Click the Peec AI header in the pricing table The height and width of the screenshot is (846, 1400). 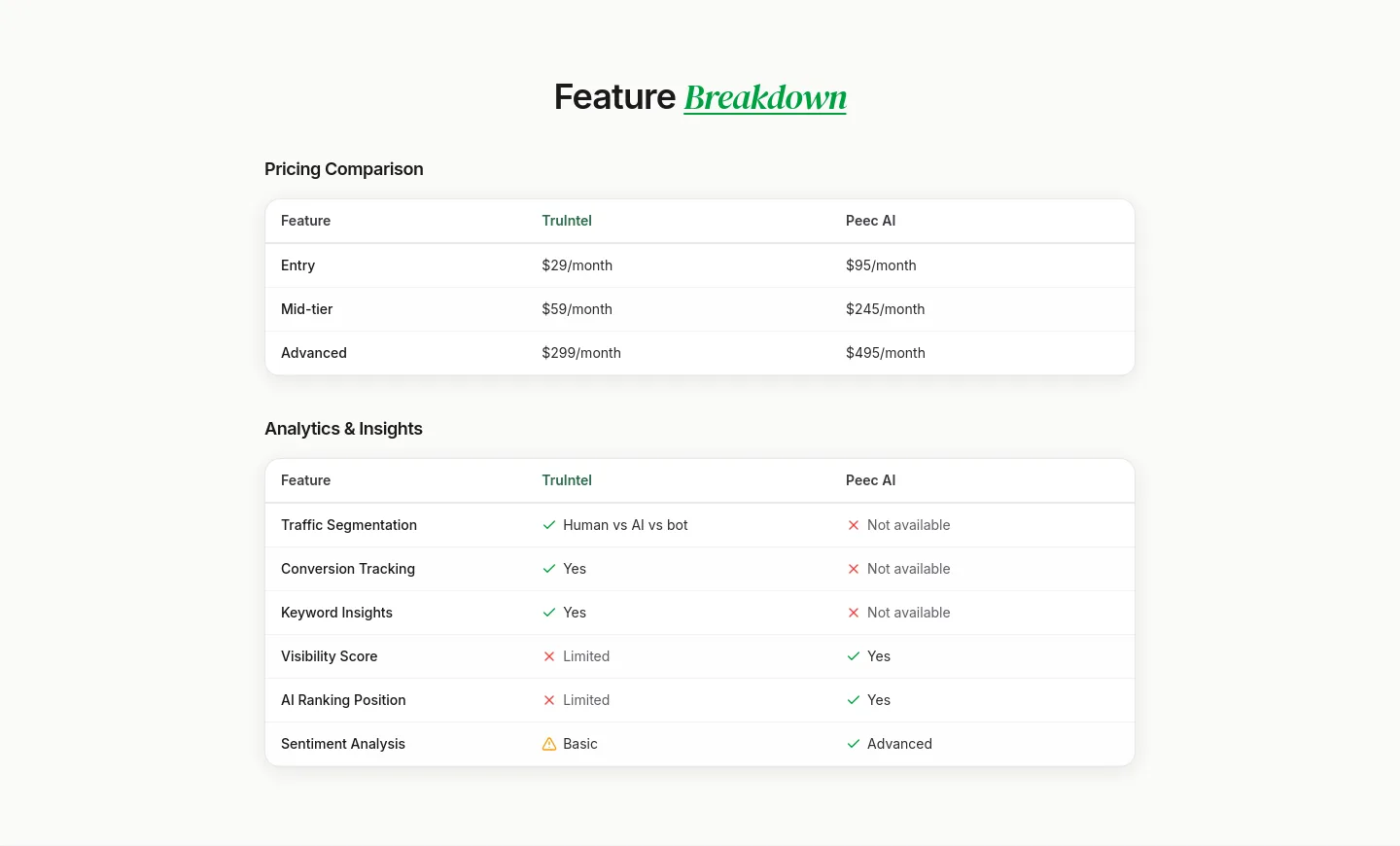click(x=871, y=221)
